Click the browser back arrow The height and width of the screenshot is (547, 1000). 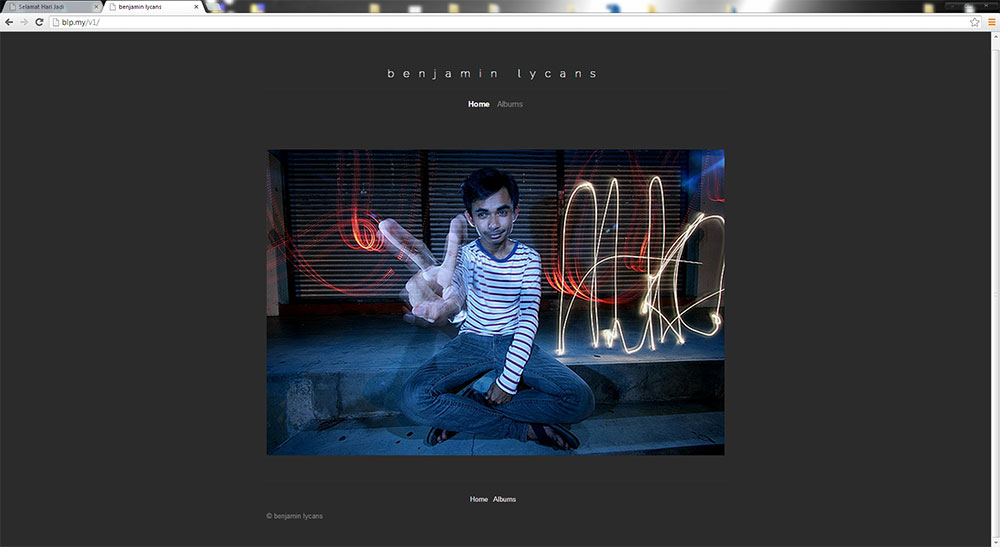coord(9,22)
